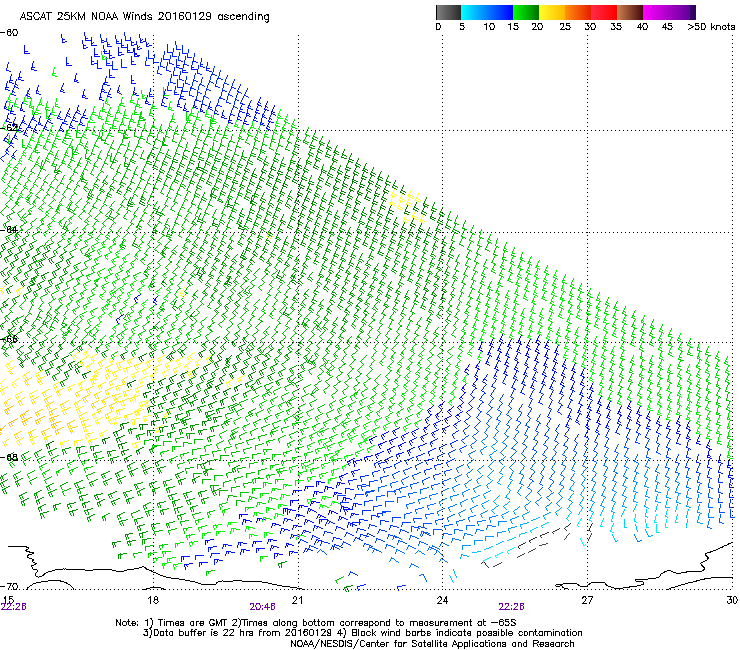Select the orange 25-30 knots color band
Screen dimensions: 740x650
[578, 12]
